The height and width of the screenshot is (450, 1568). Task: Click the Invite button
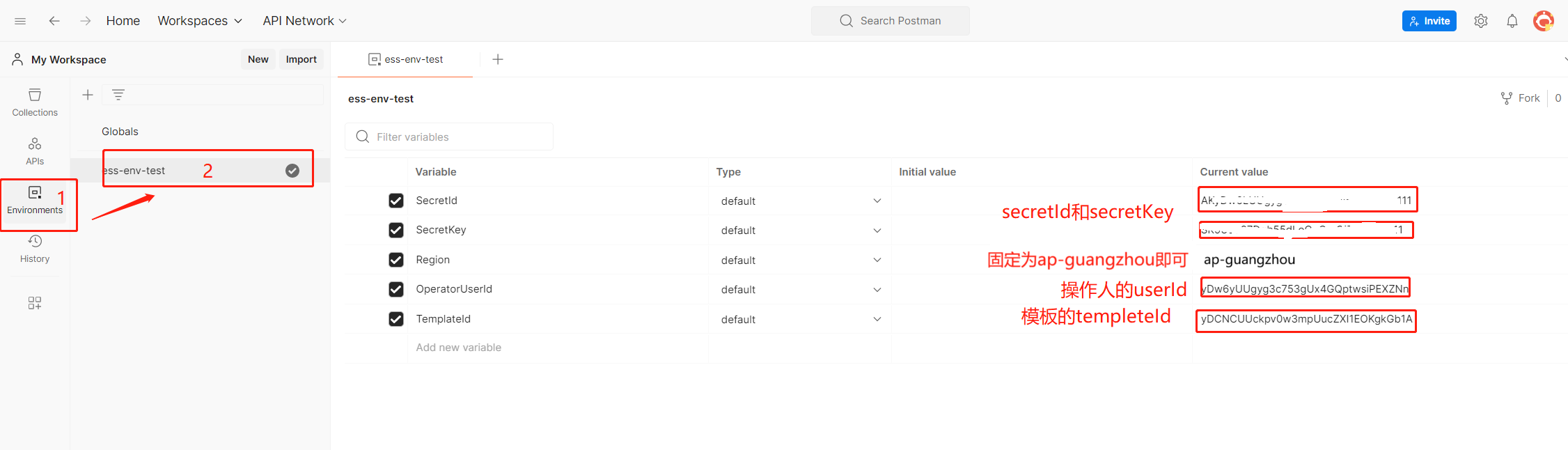click(x=1429, y=21)
